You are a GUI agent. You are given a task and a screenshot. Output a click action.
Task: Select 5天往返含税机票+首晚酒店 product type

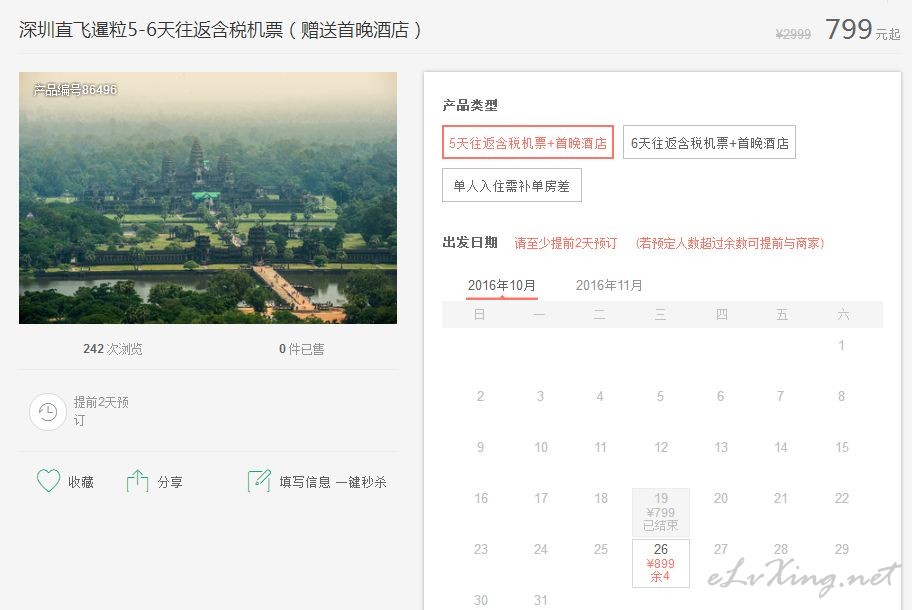click(x=528, y=142)
